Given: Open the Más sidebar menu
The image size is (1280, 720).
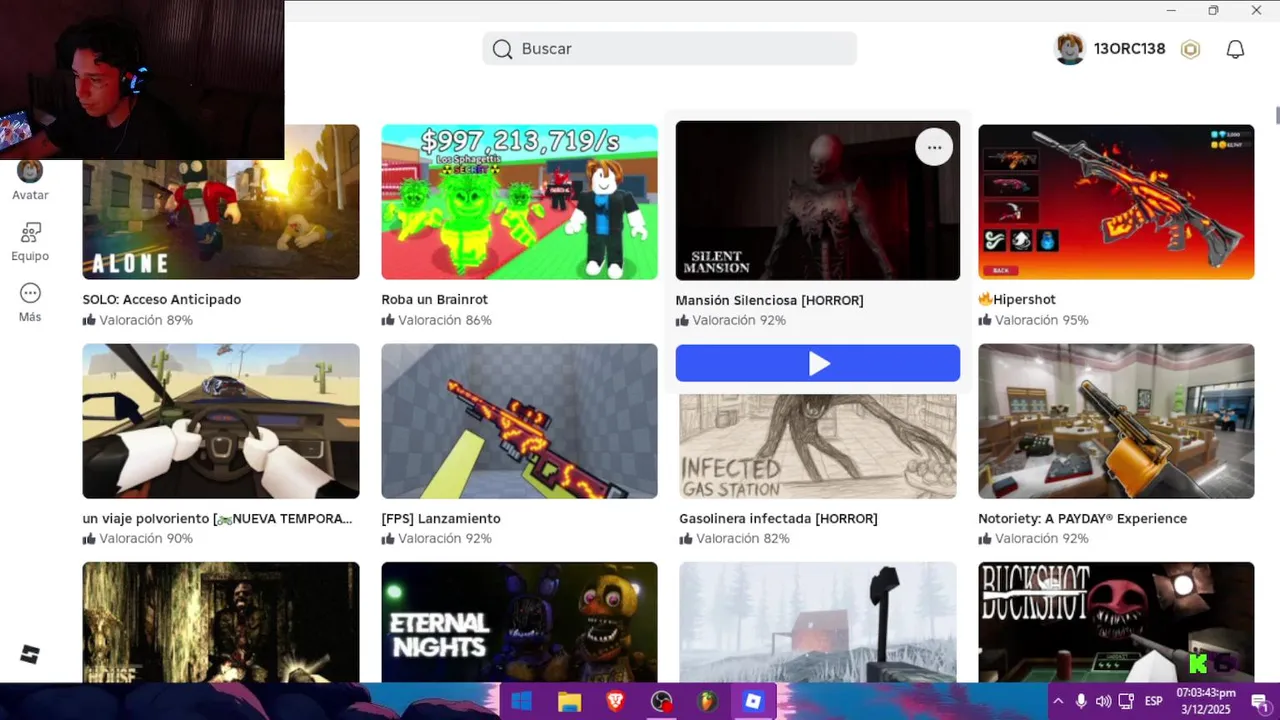Looking at the screenshot, I should tap(30, 302).
